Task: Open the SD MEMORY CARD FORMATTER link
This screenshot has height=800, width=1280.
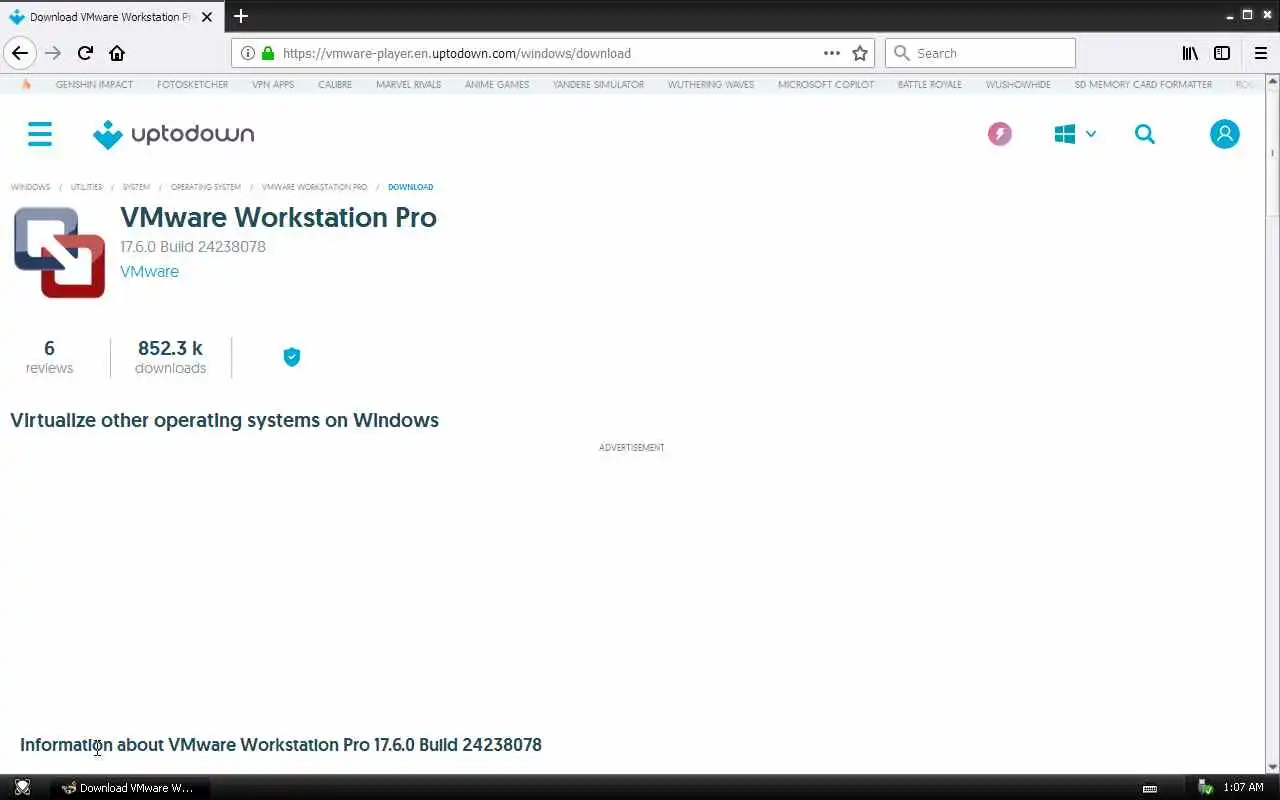Action: pyautogui.click(x=1143, y=84)
